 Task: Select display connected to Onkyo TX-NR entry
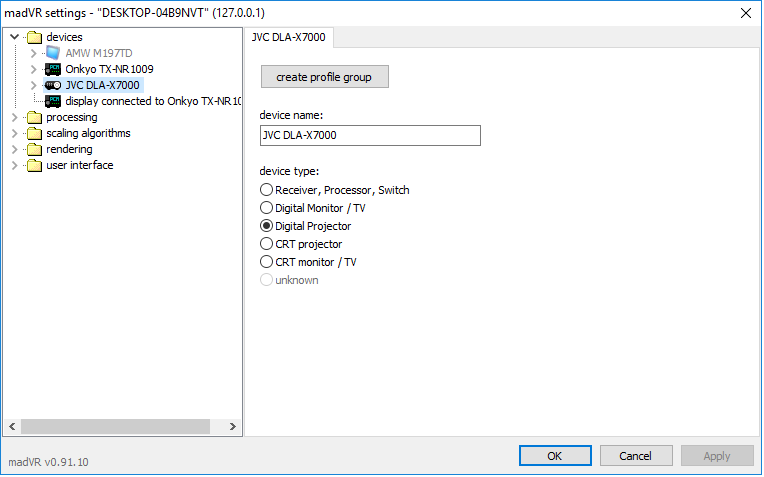point(153,101)
